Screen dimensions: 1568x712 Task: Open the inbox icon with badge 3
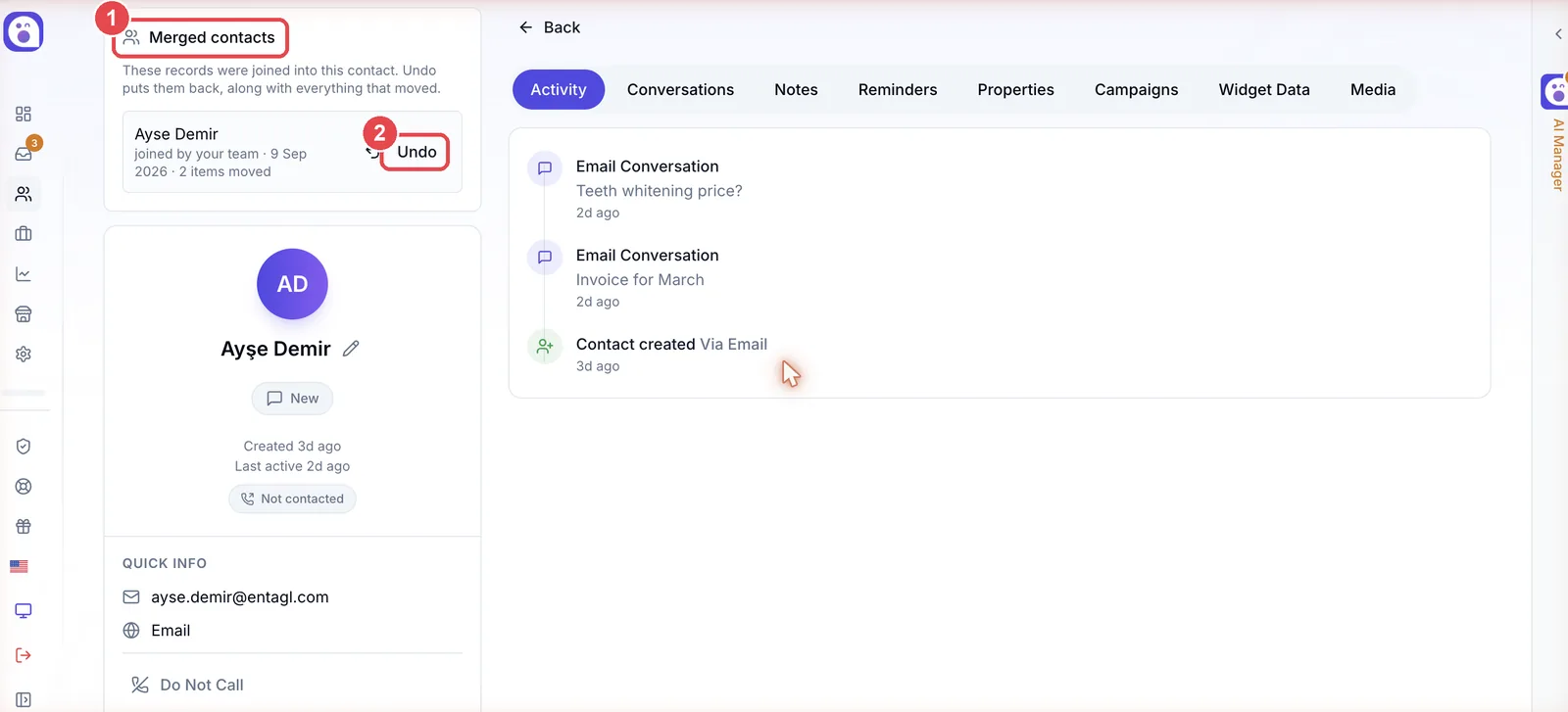pyautogui.click(x=24, y=154)
